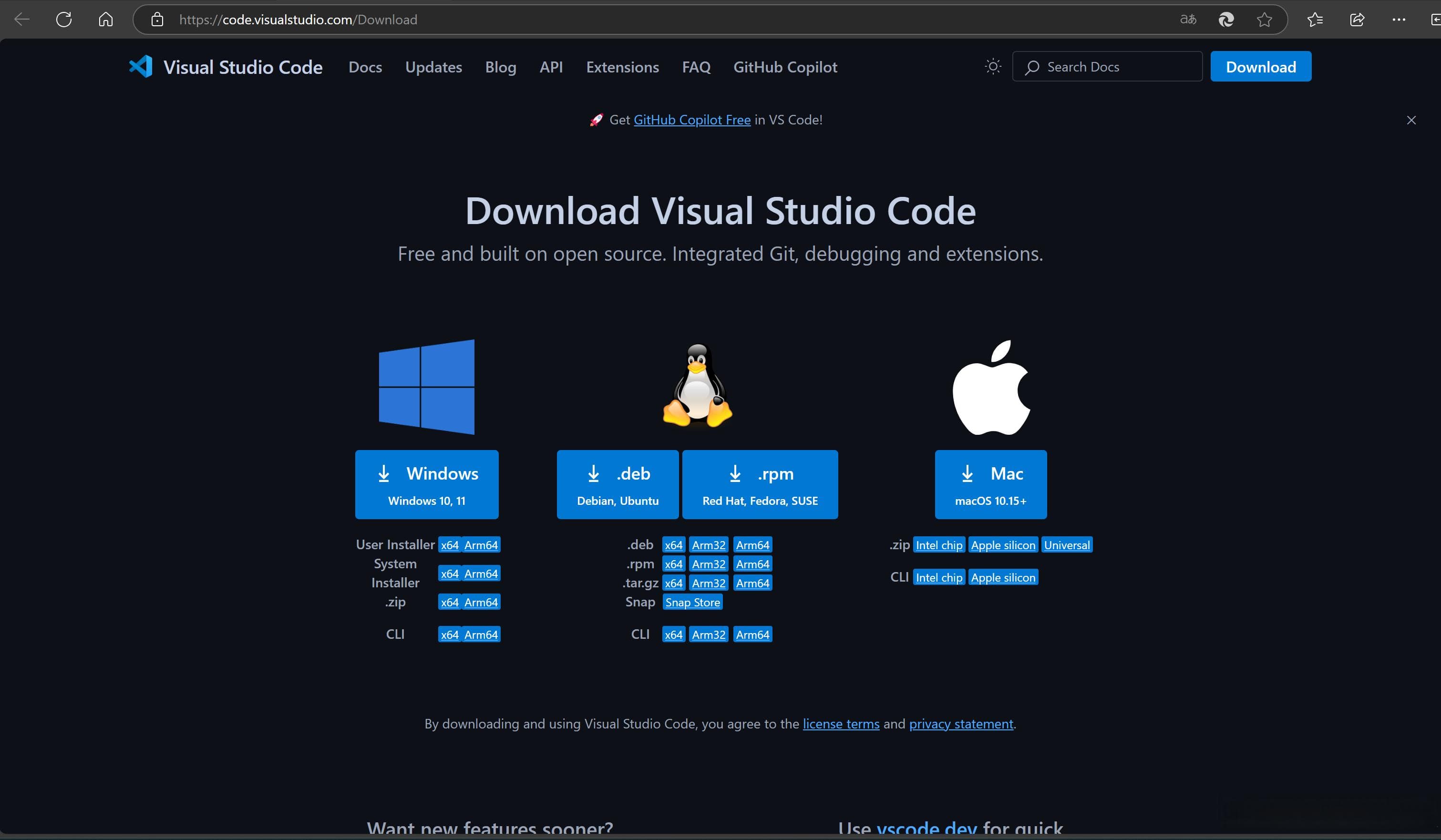Screen dimensions: 1441x840
Task: Go to browser home page icon
Action: [x=106, y=20]
